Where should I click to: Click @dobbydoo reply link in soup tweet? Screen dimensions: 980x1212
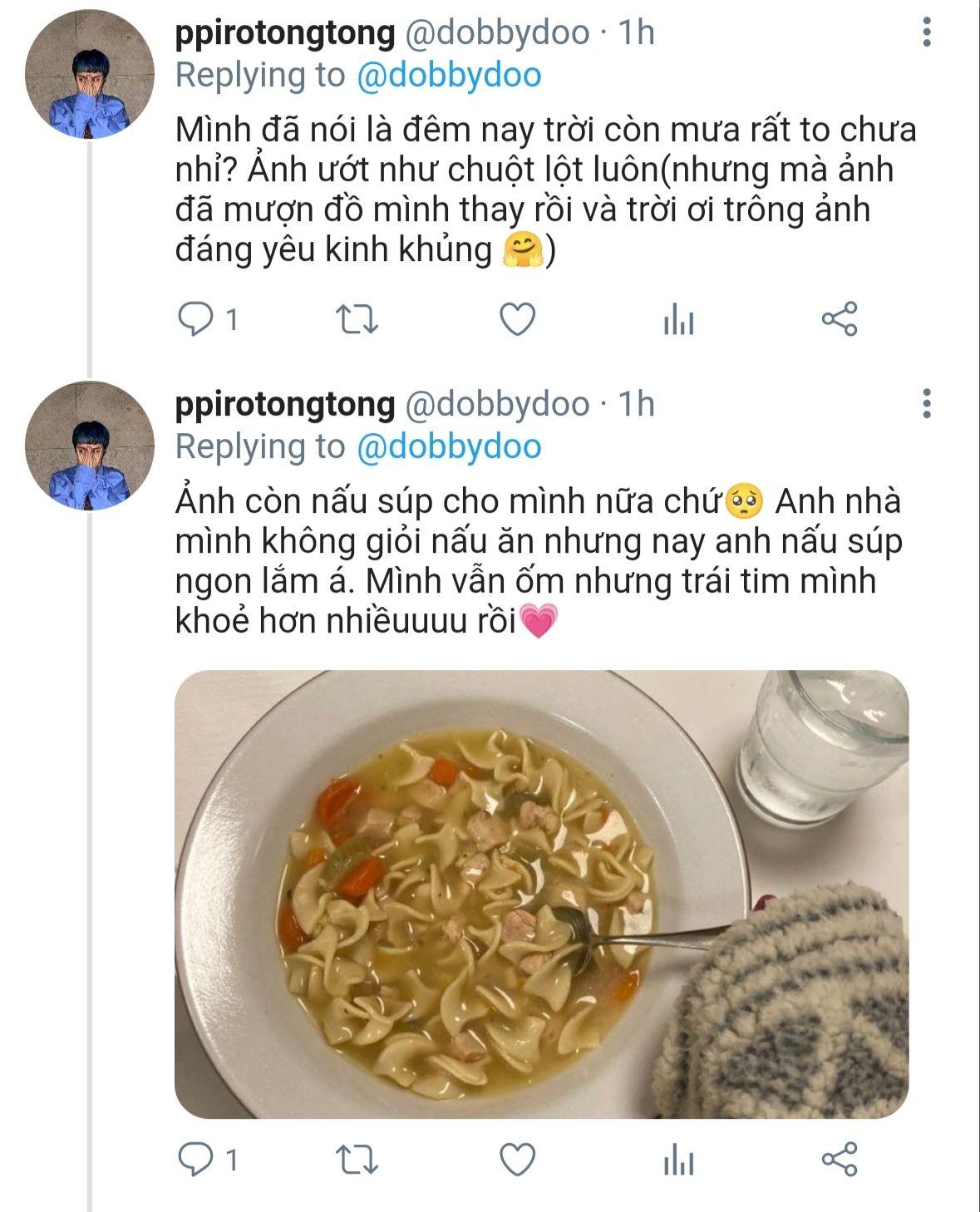pyautogui.click(x=449, y=447)
